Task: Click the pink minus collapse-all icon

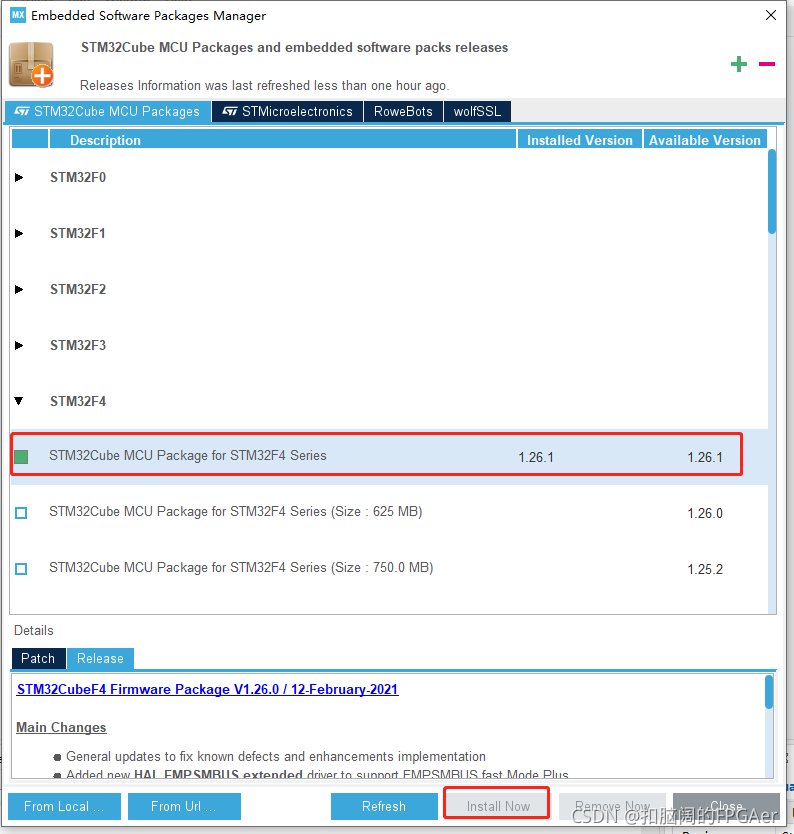Action: tap(766, 64)
